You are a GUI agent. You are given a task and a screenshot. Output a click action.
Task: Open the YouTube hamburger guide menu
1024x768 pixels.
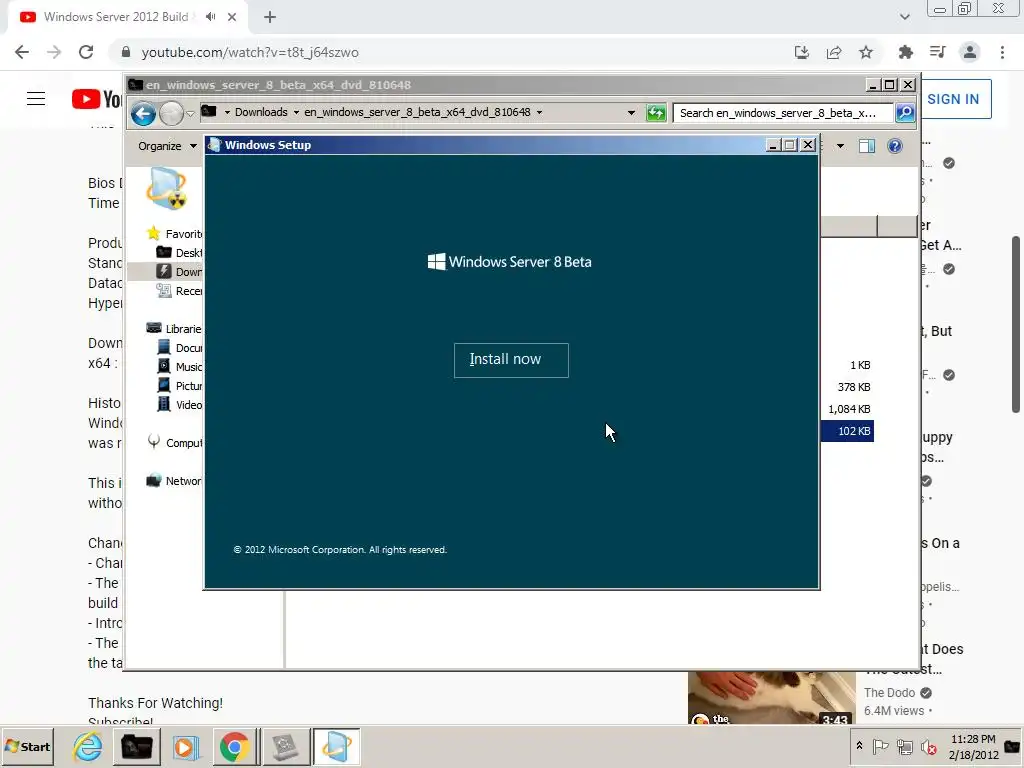pyautogui.click(x=36, y=99)
